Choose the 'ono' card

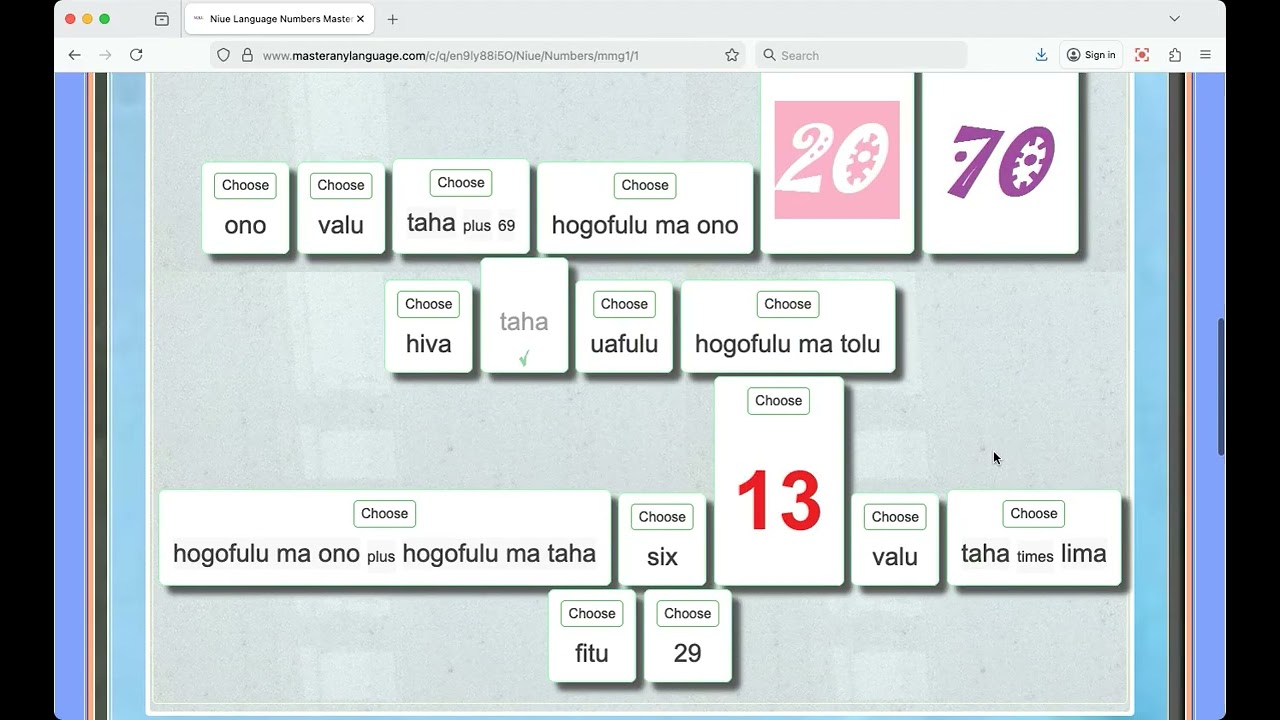[245, 185]
